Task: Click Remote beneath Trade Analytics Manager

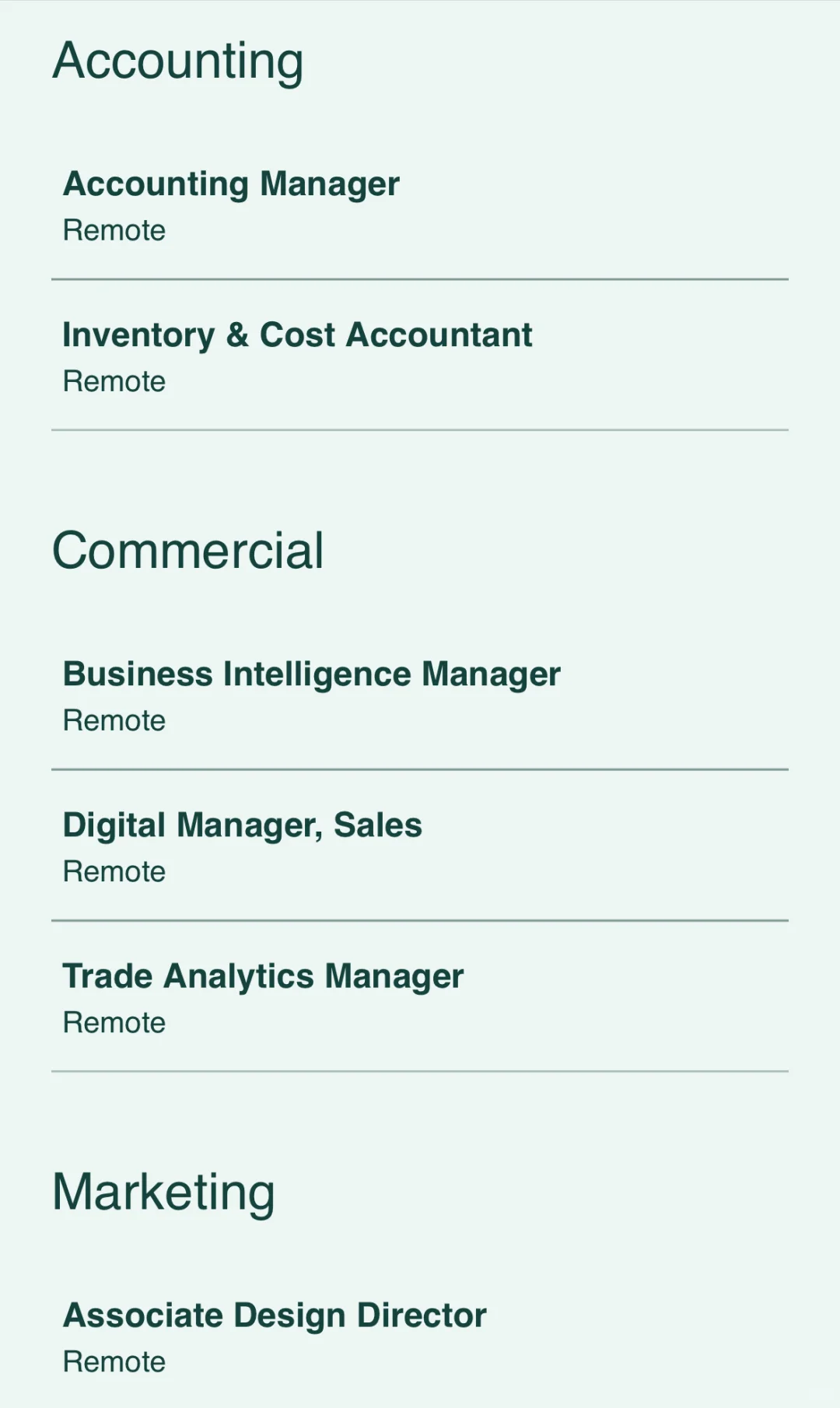Action: [114, 1022]
